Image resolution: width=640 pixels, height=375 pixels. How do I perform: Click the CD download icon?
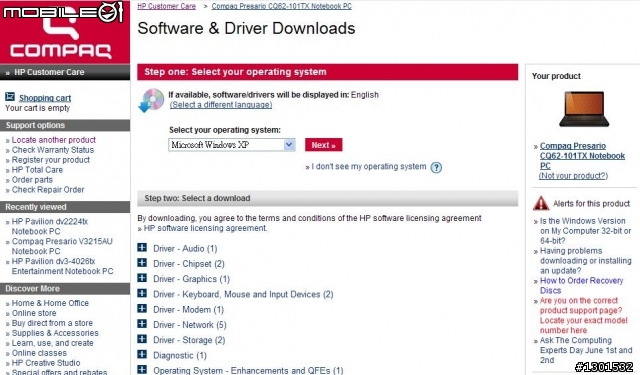point(151,100)
